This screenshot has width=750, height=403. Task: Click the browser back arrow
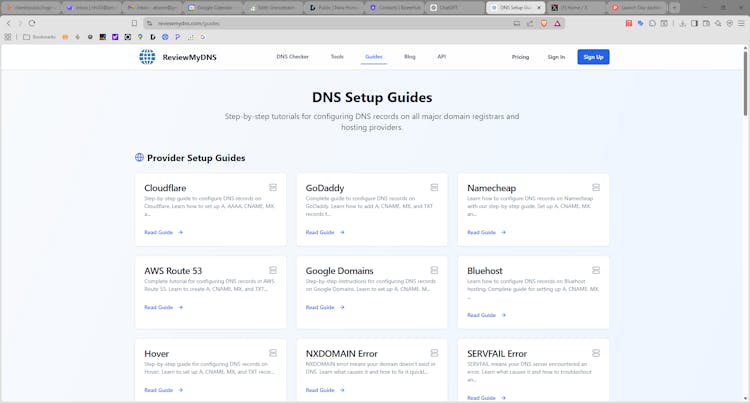(8, 22)
